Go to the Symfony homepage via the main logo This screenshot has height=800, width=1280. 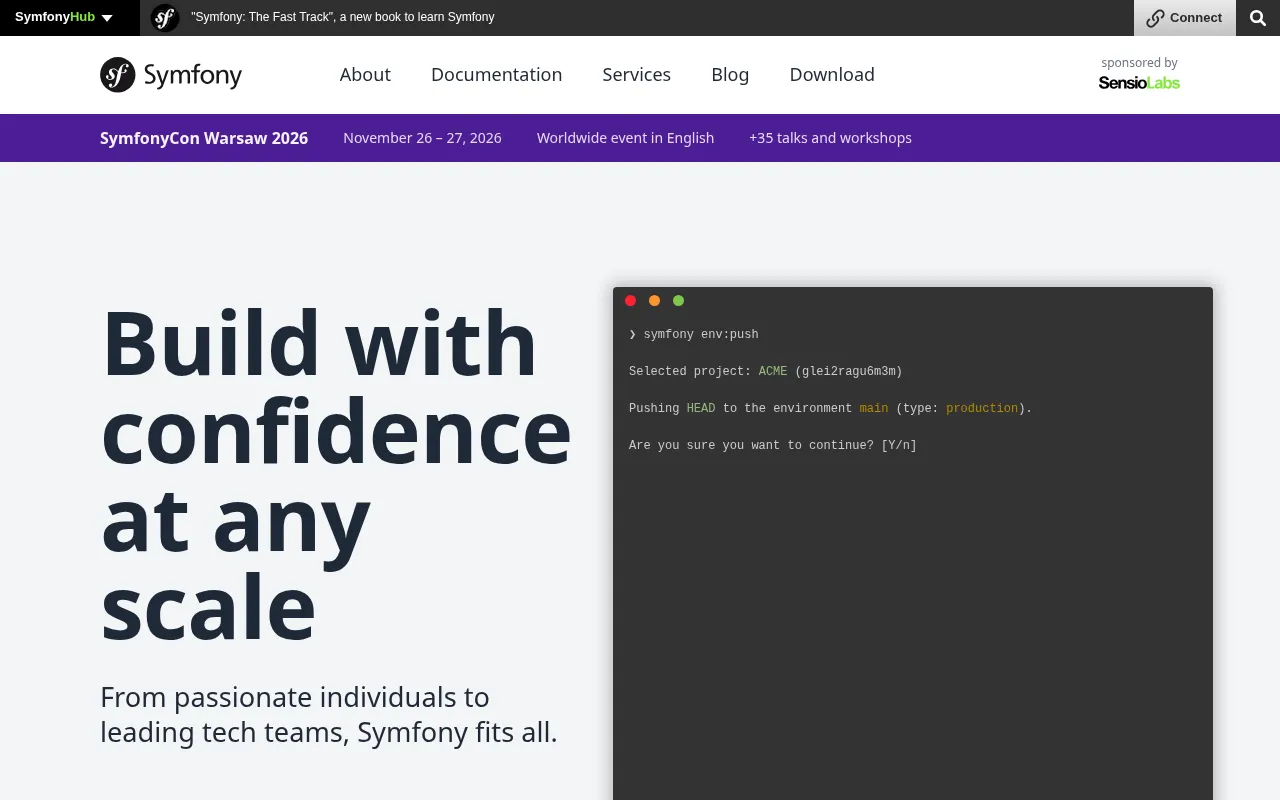click(x=171, y=75)
